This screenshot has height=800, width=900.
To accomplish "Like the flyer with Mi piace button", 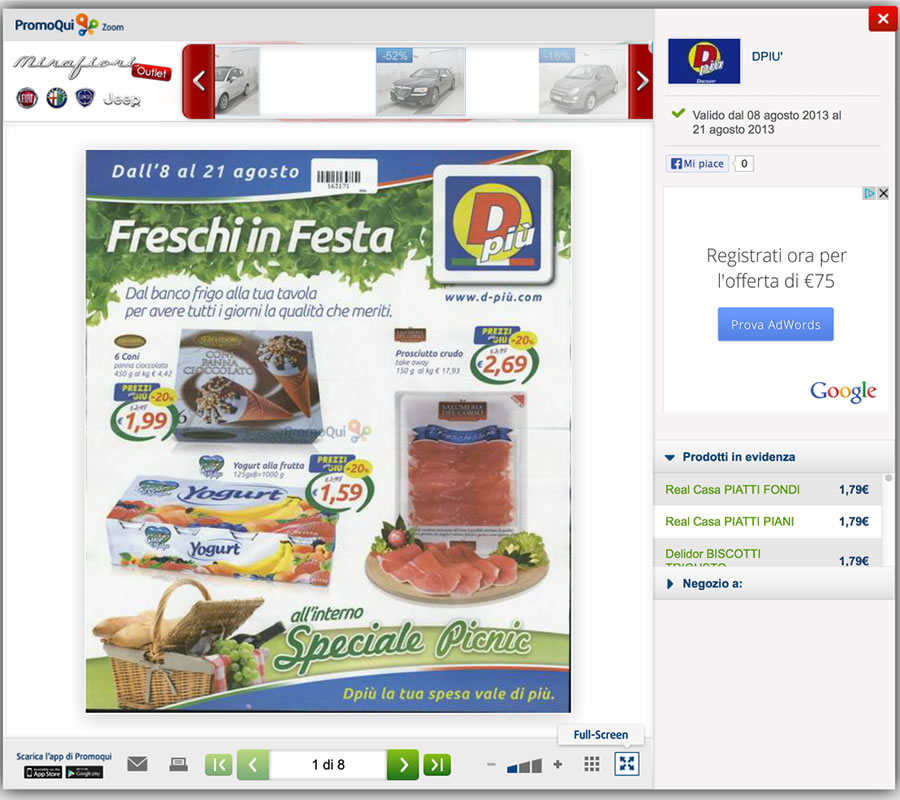I will (x=697, y=164).
